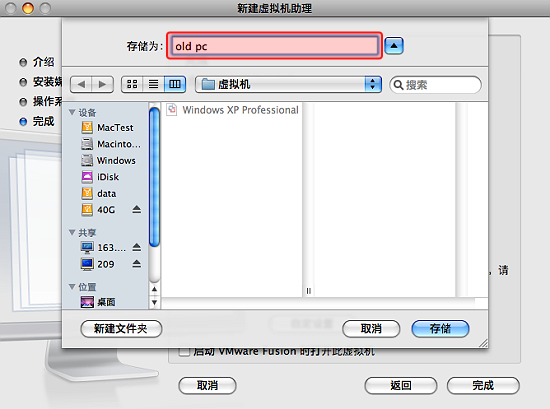Eject the 209 shared computer

click(136, 264)
